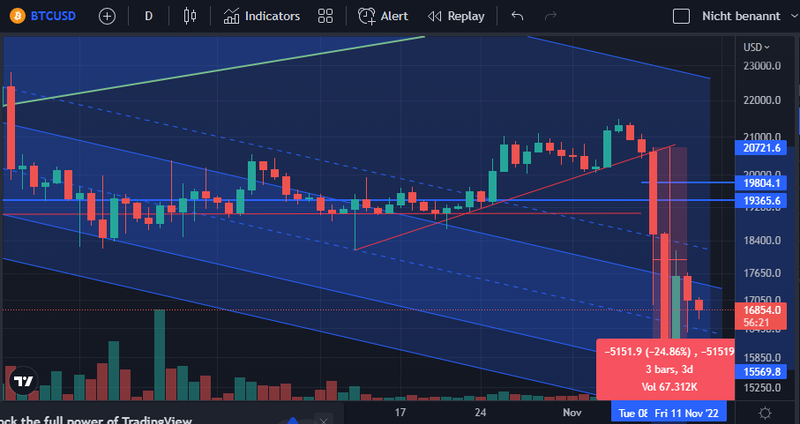Undo the last chart action
This screenshot has height=424, width=800.
click(517, 16)
